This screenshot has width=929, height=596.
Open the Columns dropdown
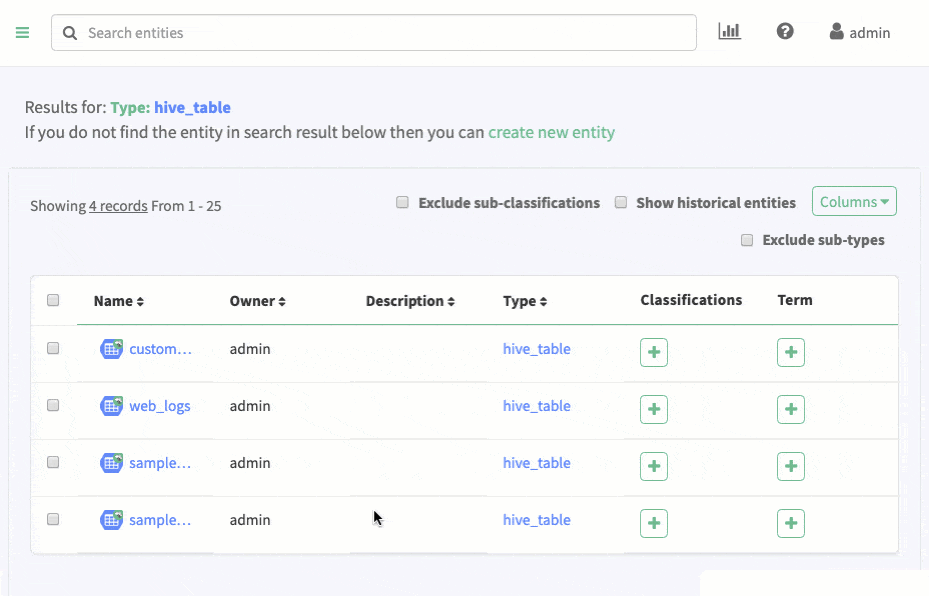pos(853,202)
